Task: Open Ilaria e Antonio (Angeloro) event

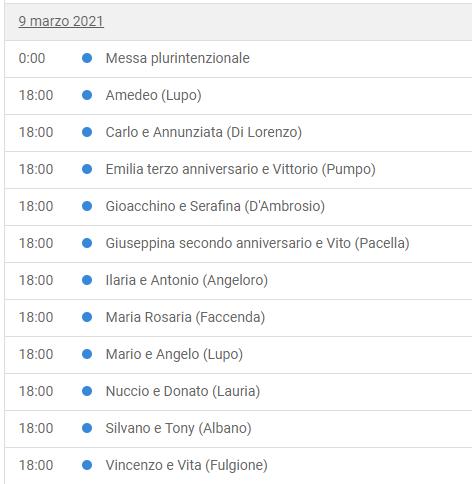Action: click(187, 280)
